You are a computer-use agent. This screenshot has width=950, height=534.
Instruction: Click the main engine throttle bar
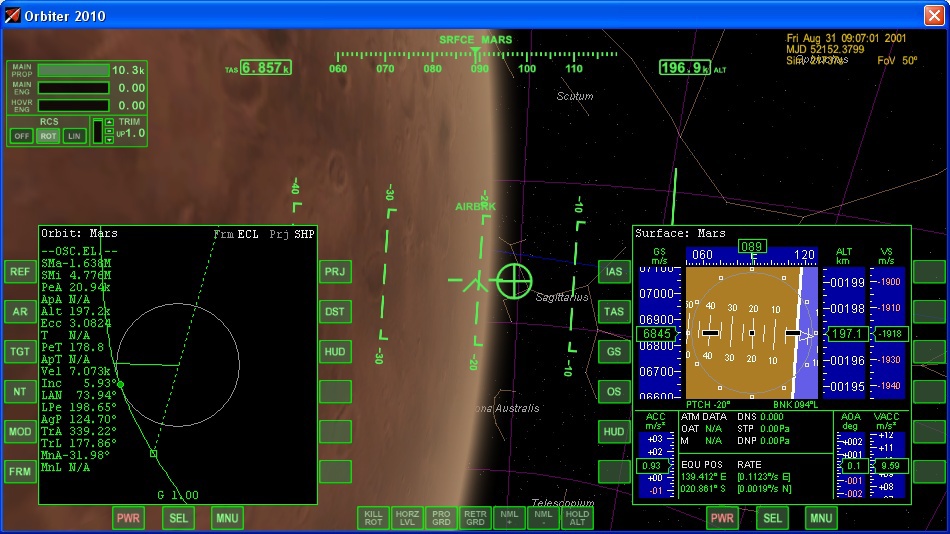point(73,88)
